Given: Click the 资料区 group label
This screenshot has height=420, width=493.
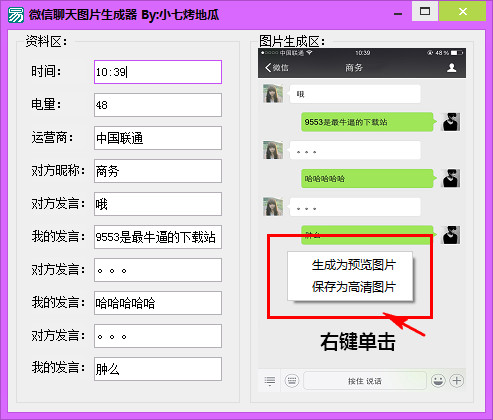Looking at the screenshot, I should point(46,42).
